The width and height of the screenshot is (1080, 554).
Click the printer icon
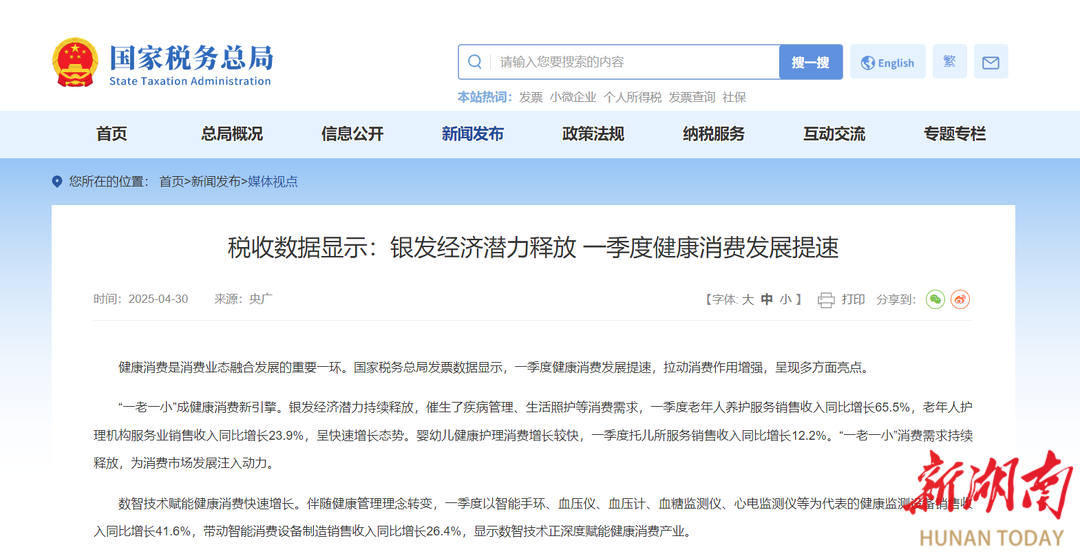click(826, 300)
